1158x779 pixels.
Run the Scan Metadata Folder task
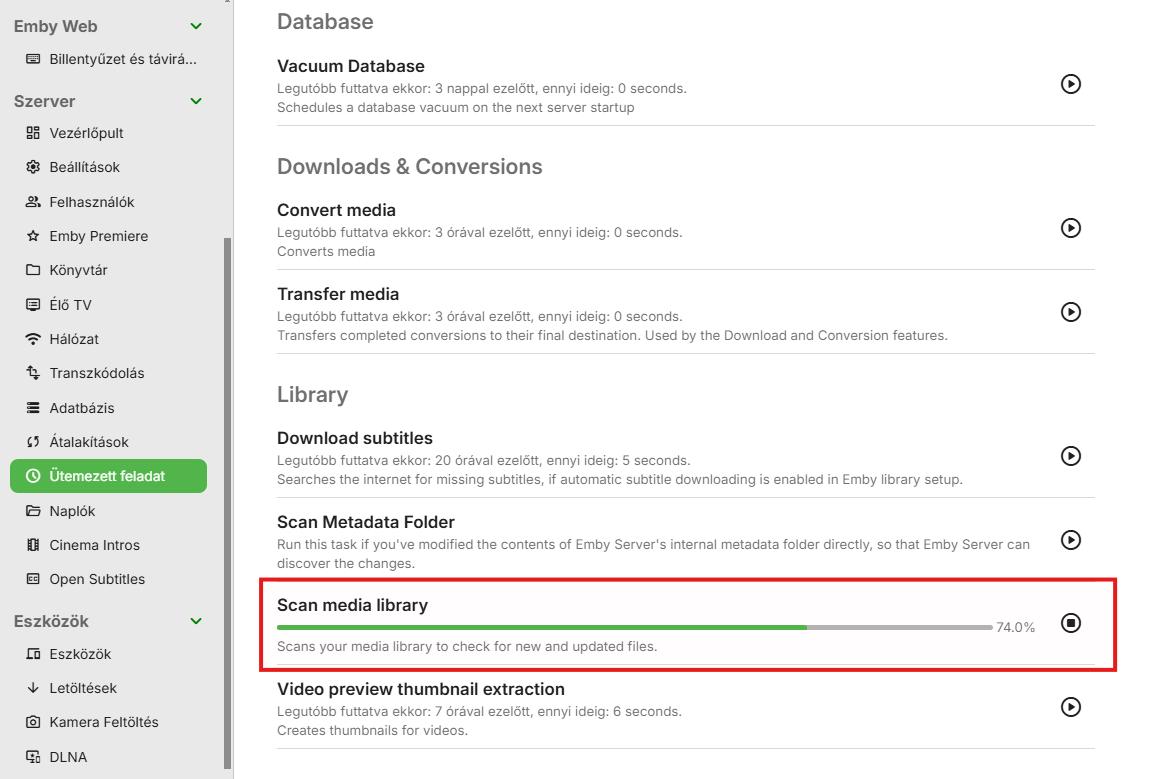pyautogui.click(x=1070, y=540)
